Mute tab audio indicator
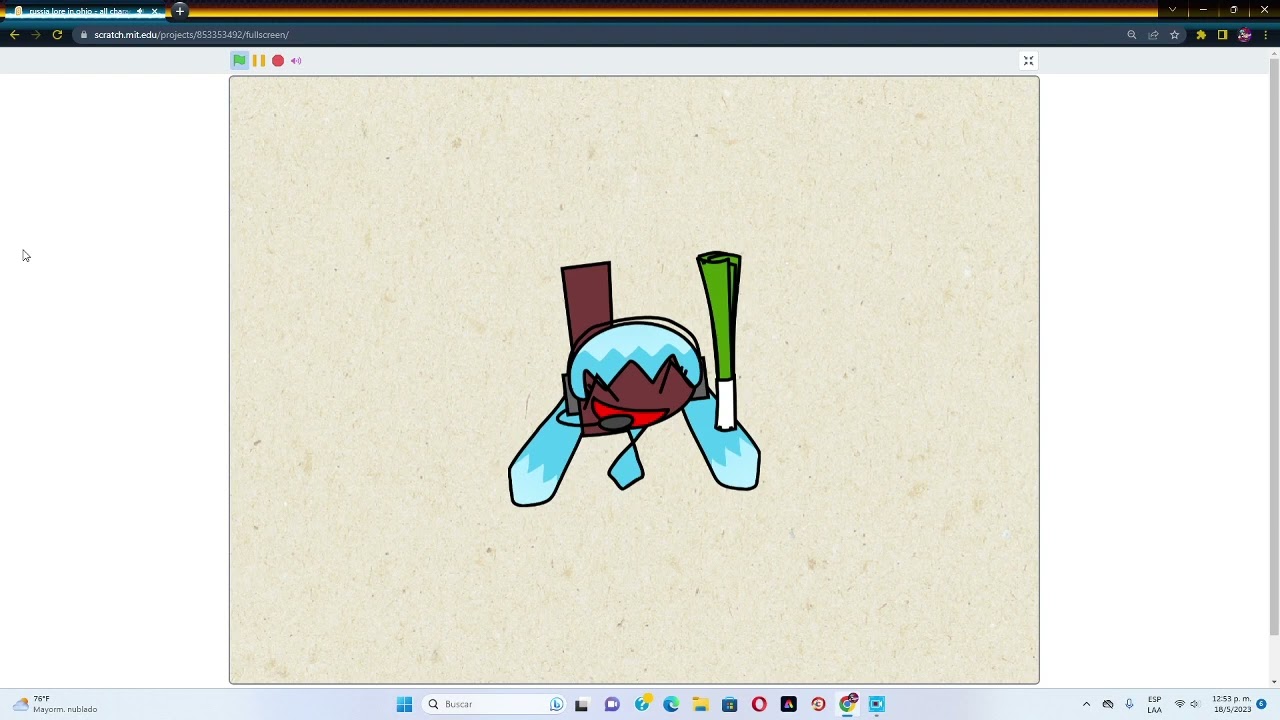1280x720 pixels. point(140,11)
